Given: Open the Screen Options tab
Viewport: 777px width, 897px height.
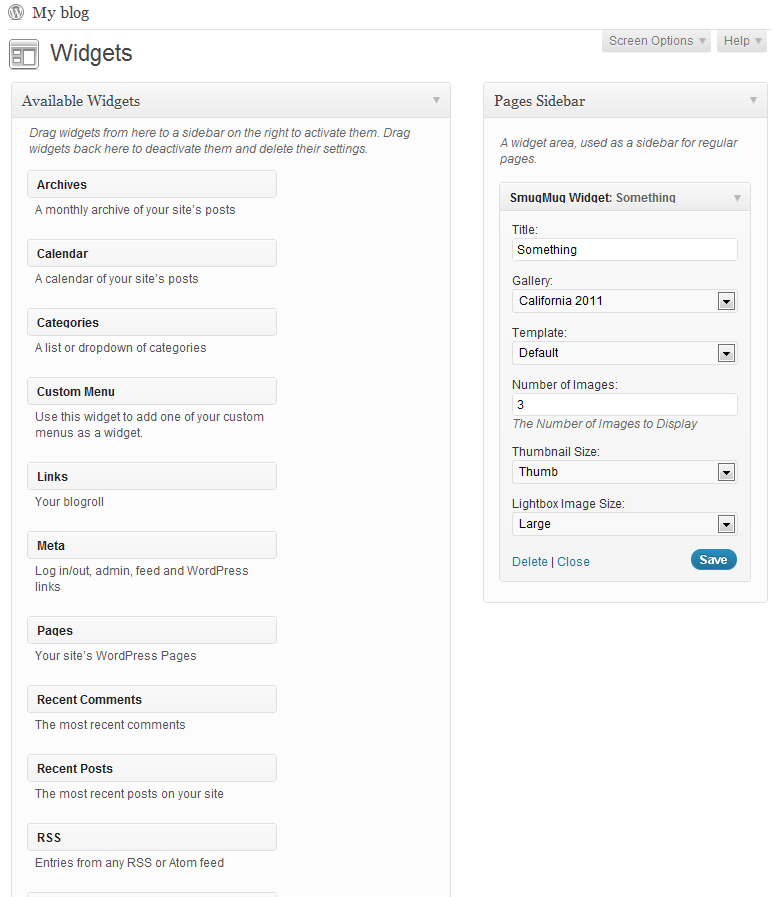Looking at the screenshot, I should tap(656, 41).
